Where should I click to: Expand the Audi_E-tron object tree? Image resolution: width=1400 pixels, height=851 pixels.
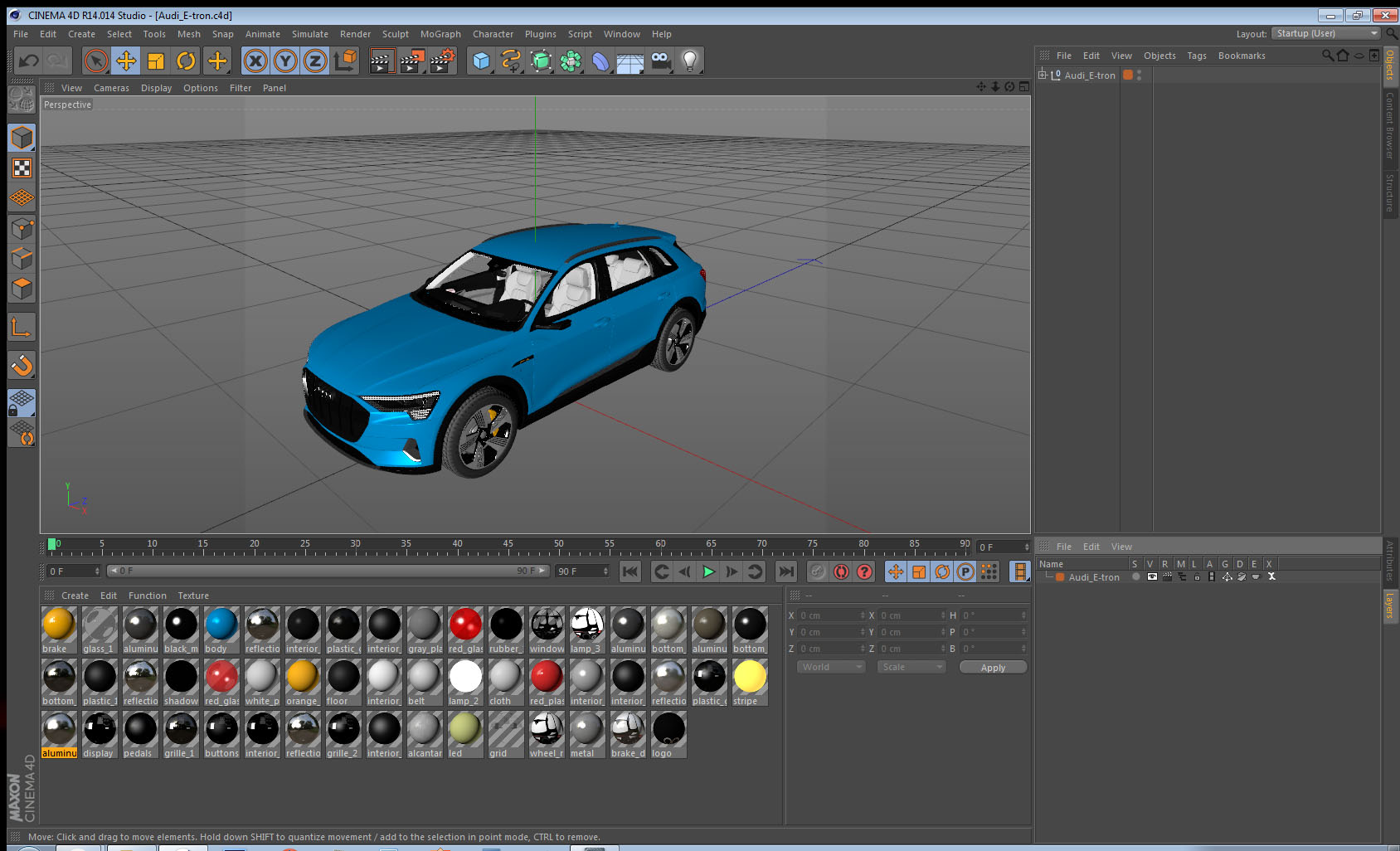1043,75
